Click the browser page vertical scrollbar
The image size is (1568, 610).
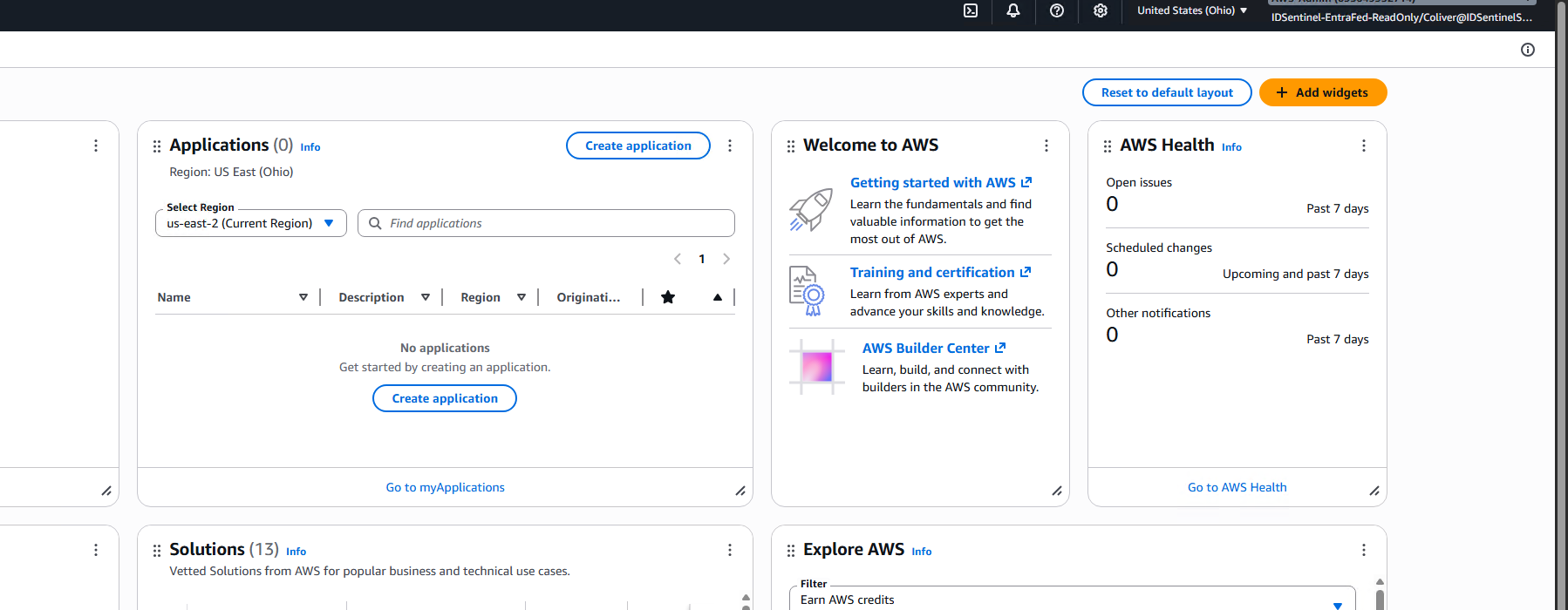[x=1561, y=305]
